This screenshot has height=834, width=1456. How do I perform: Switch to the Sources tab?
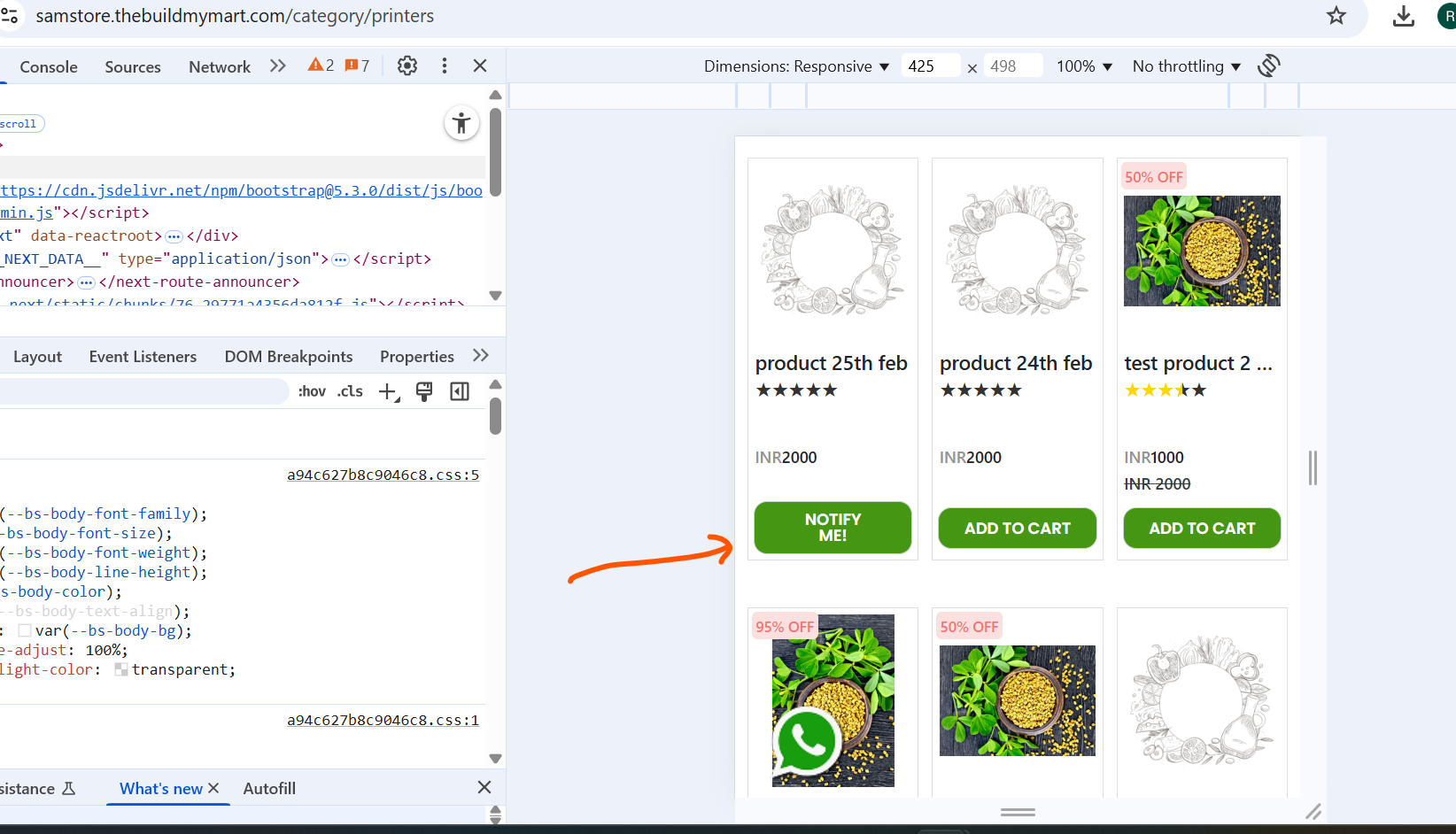(133, 66)
